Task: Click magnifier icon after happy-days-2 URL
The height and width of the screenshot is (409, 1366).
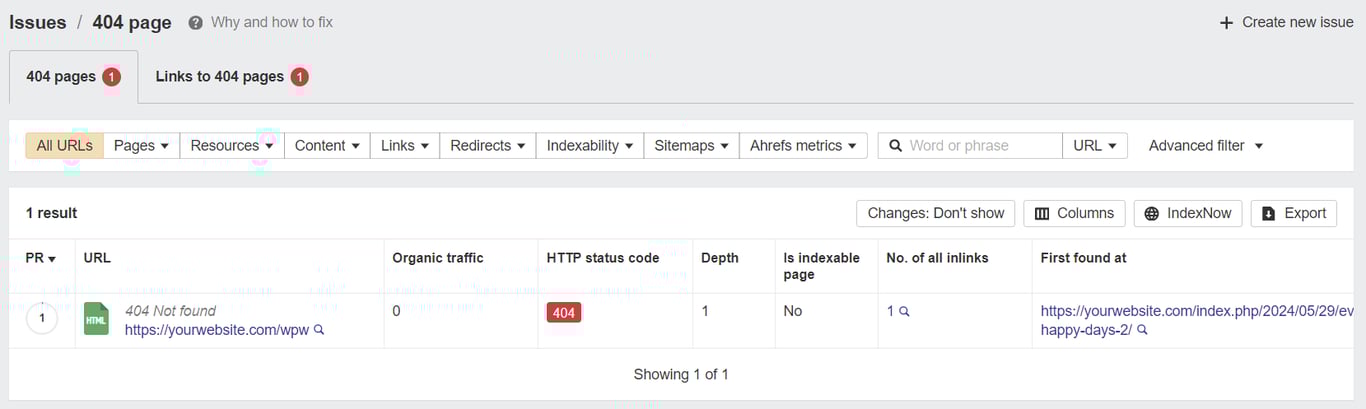Action: [1141, 330]
